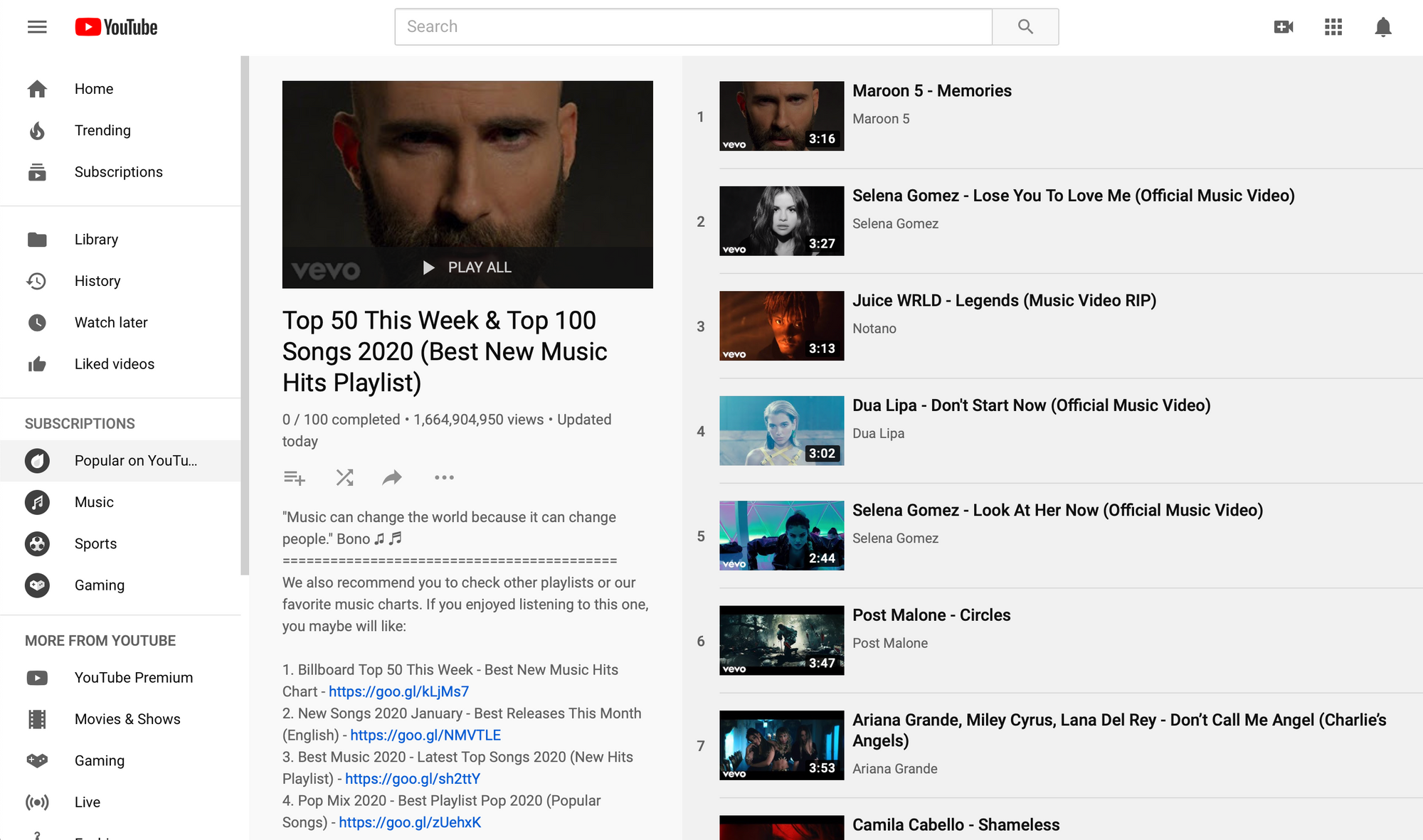Screen dimensions: 1423x840
Task: Open Post Malone - Circles video title
Action: pos(931,615)
